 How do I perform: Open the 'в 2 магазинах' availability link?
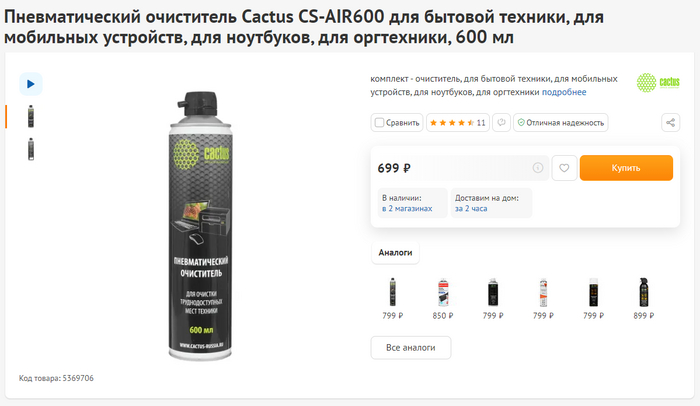tap(407, 209)
